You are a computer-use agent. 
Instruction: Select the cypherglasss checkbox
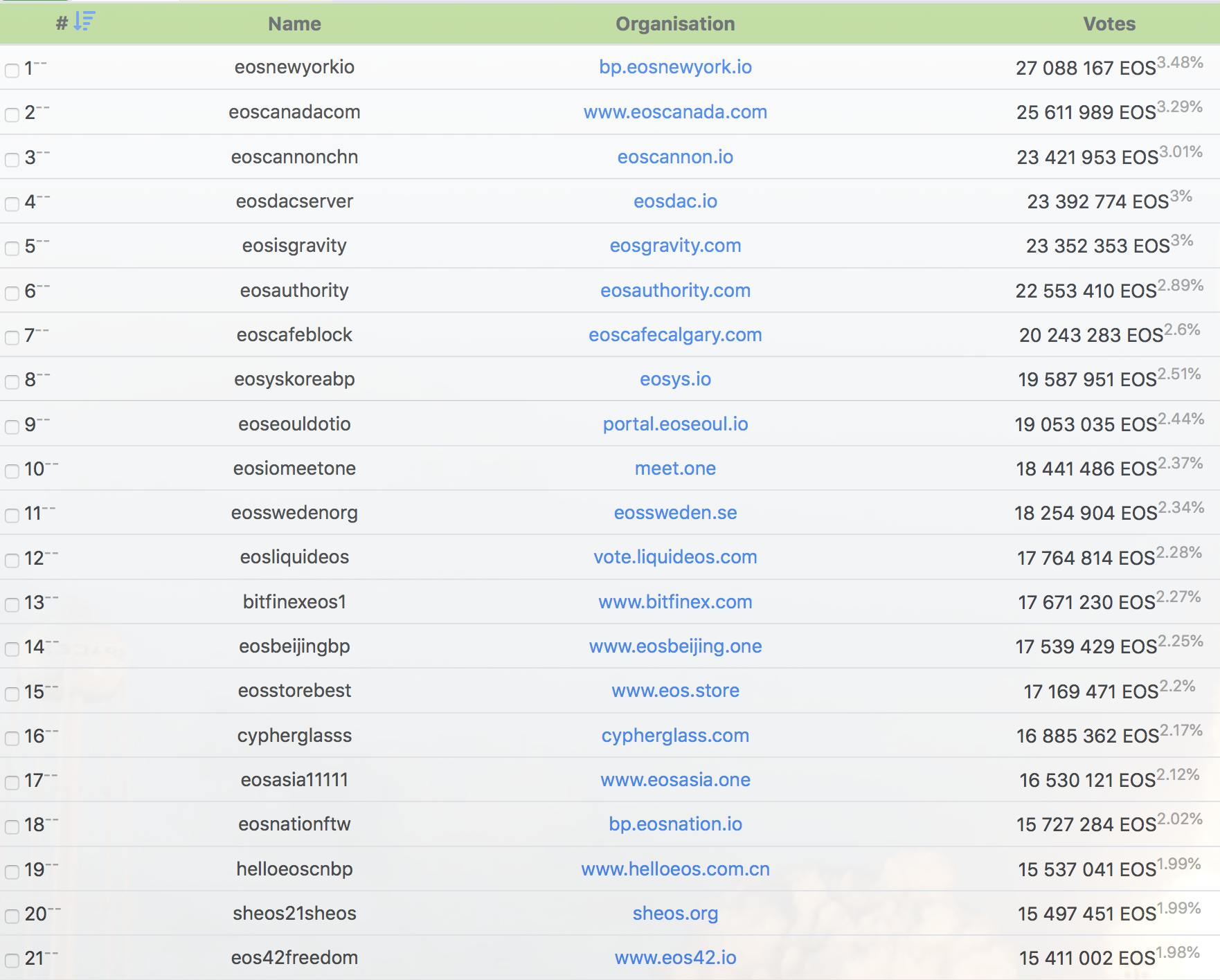pyautogui.click(x=12, y=738)
